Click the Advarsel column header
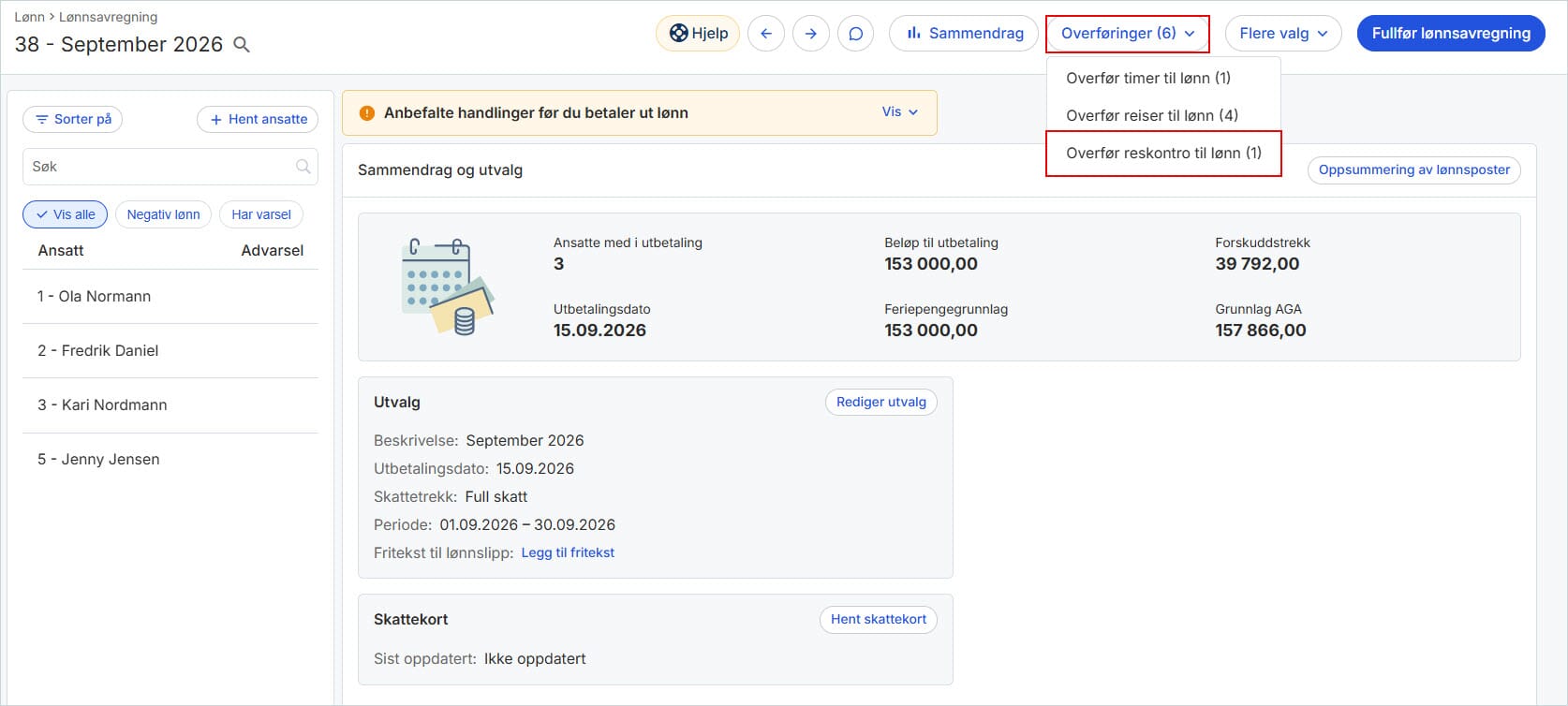The height and width of the screenshot is (706, 1568). click(273, 250)
